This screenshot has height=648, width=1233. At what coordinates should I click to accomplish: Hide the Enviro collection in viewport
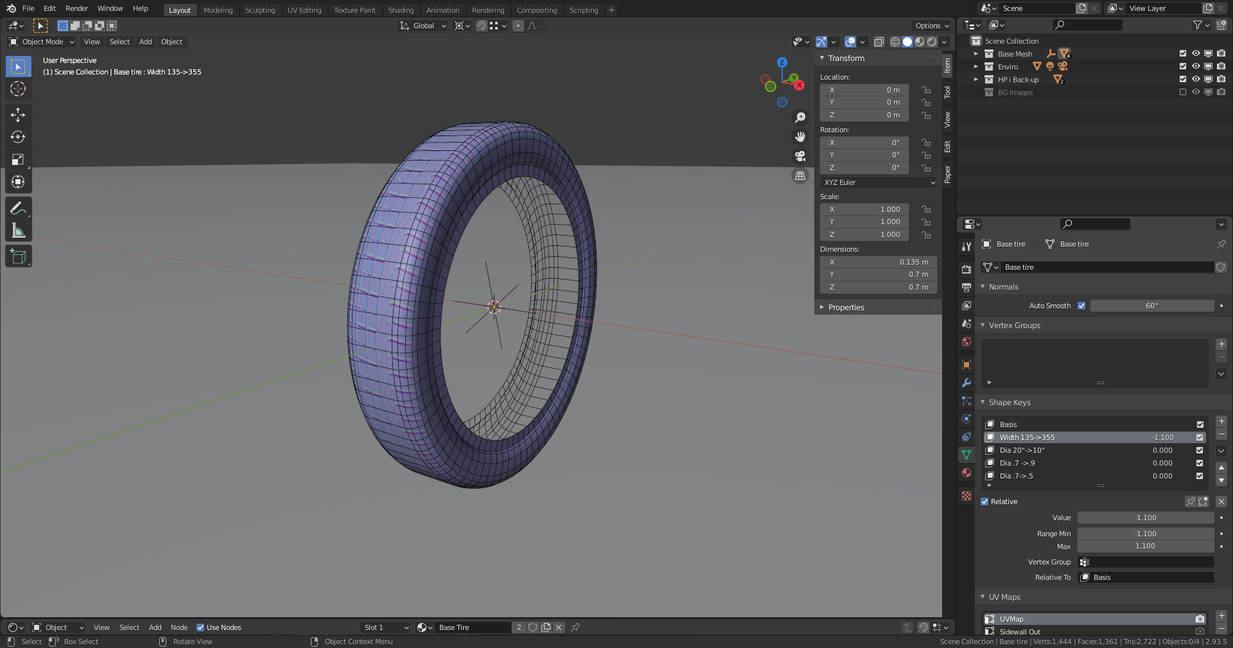(x=1195, y=67)
